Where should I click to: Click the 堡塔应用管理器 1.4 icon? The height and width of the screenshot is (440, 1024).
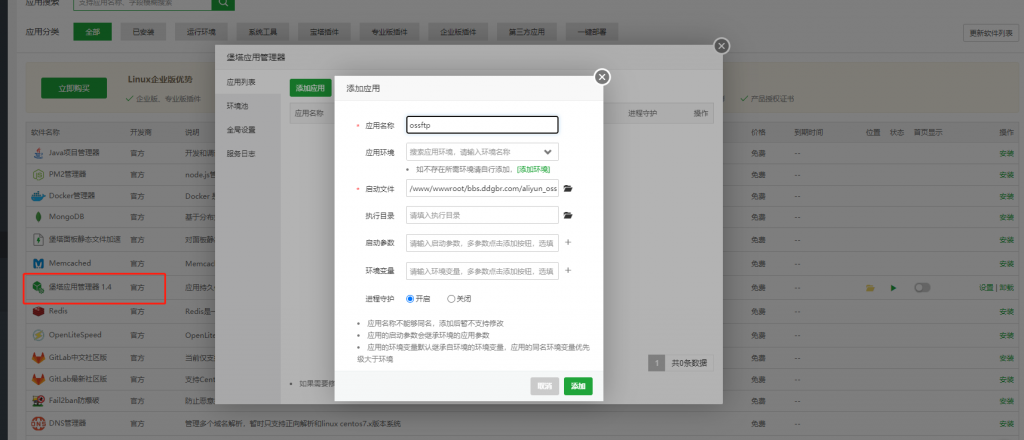[38, 287]
